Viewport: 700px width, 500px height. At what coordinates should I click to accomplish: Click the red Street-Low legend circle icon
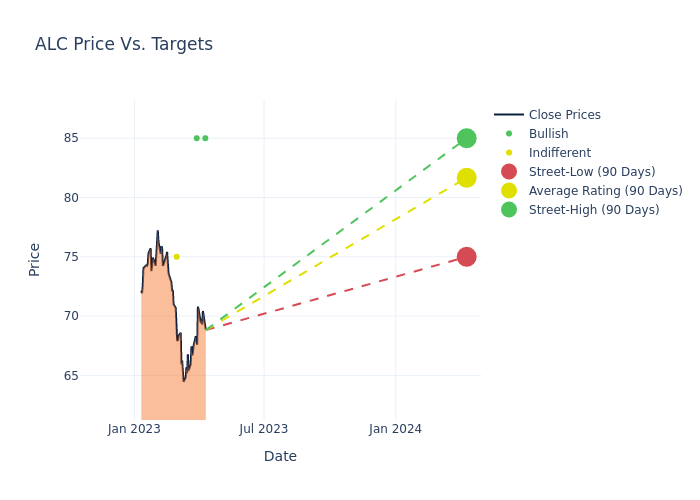tap(509, 172)
